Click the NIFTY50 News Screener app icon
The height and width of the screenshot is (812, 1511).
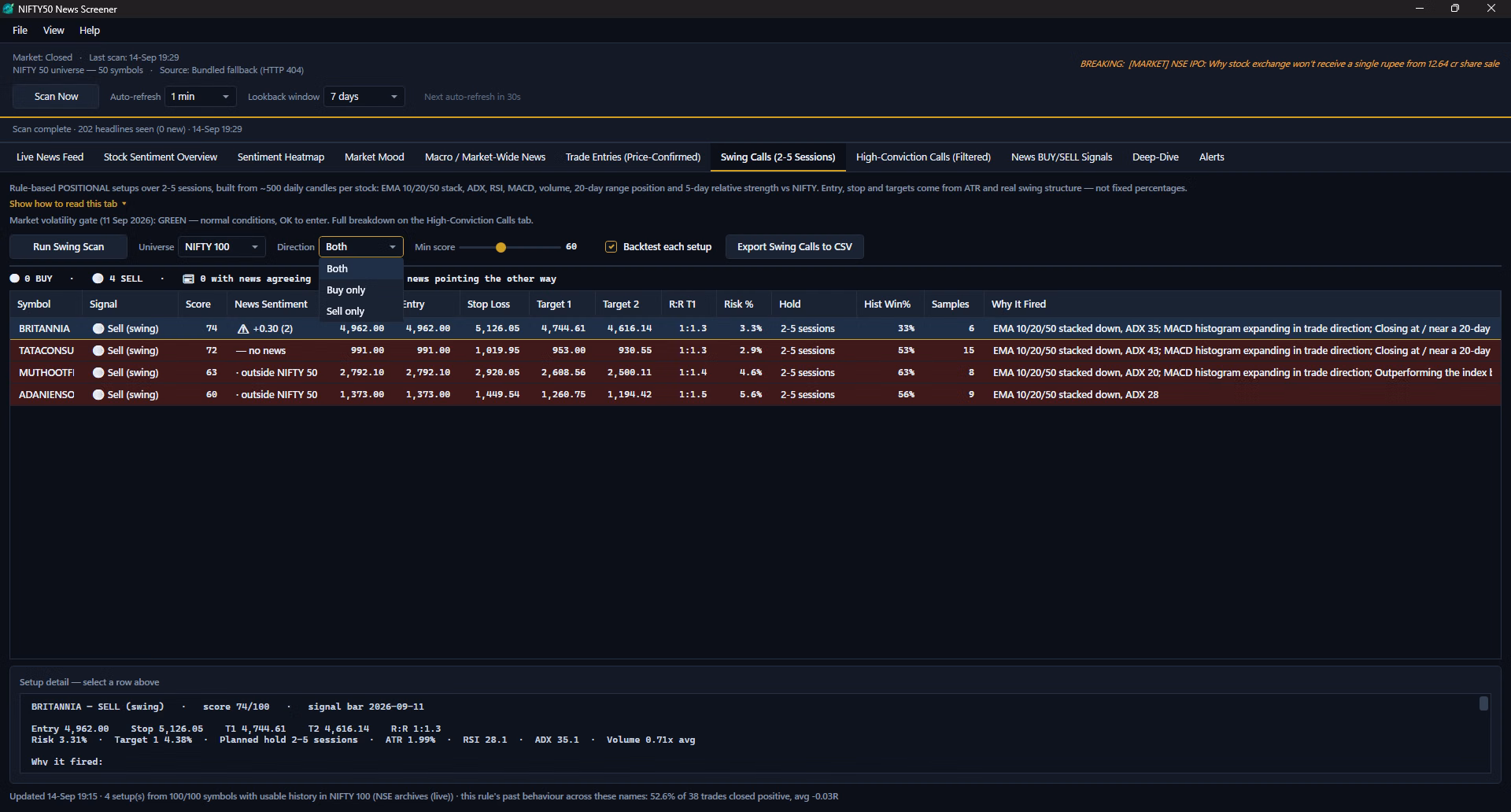click(9, 9)
